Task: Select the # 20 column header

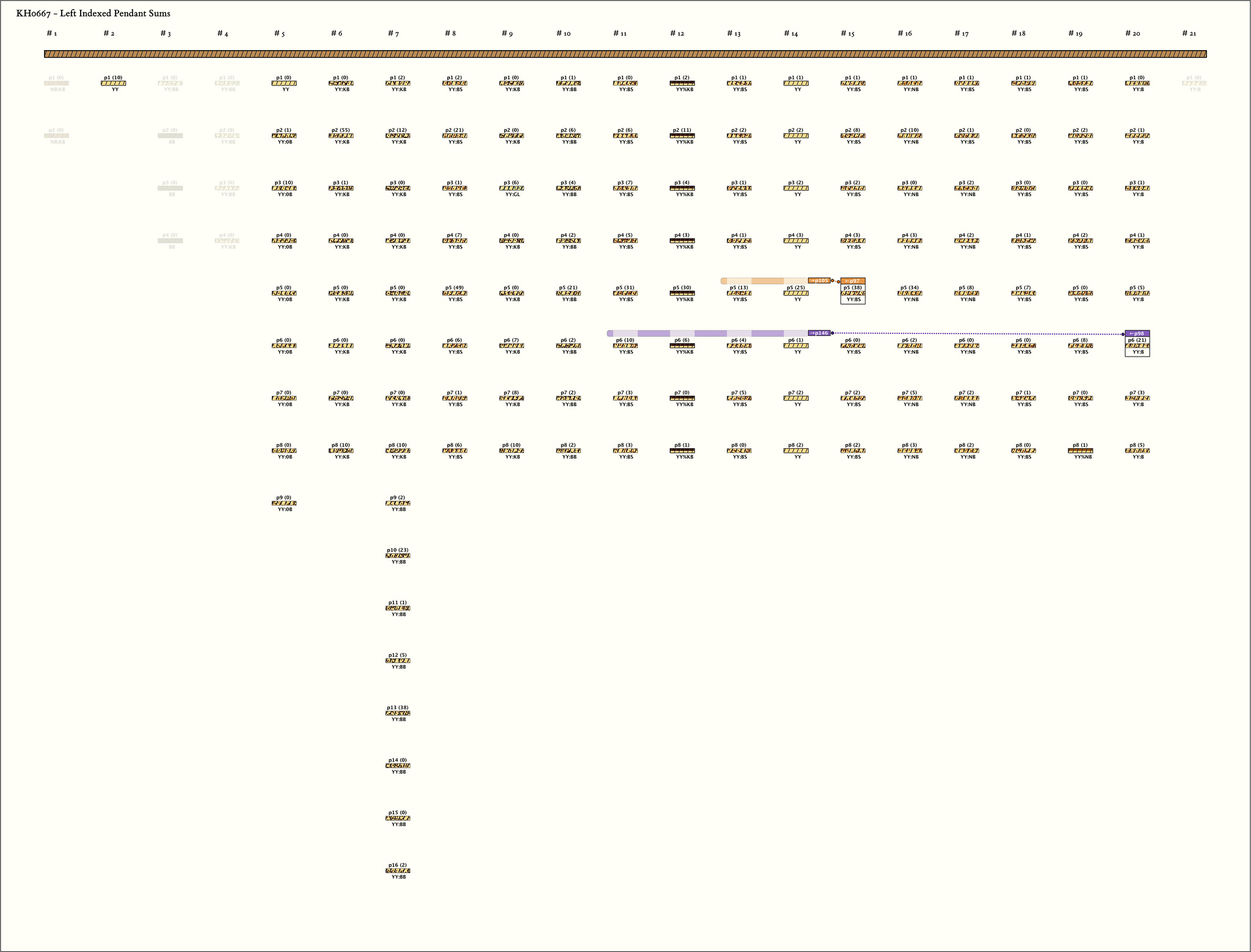Action: 1132,34
